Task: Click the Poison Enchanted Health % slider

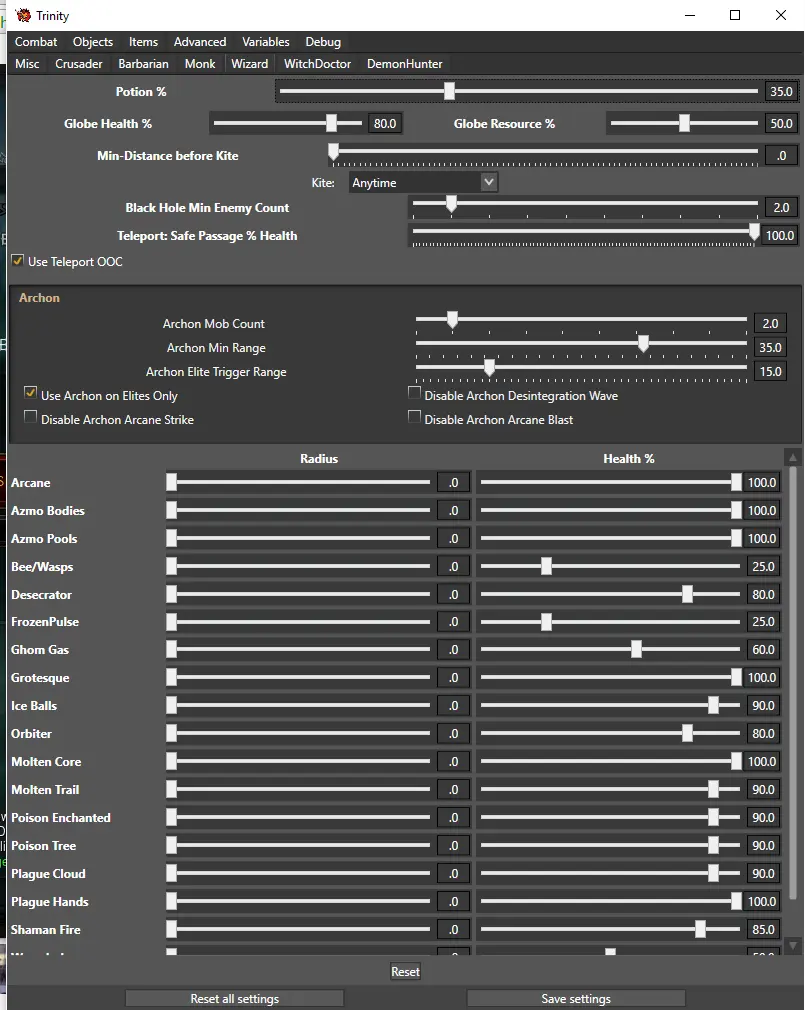Action: [x=610, y=817]
